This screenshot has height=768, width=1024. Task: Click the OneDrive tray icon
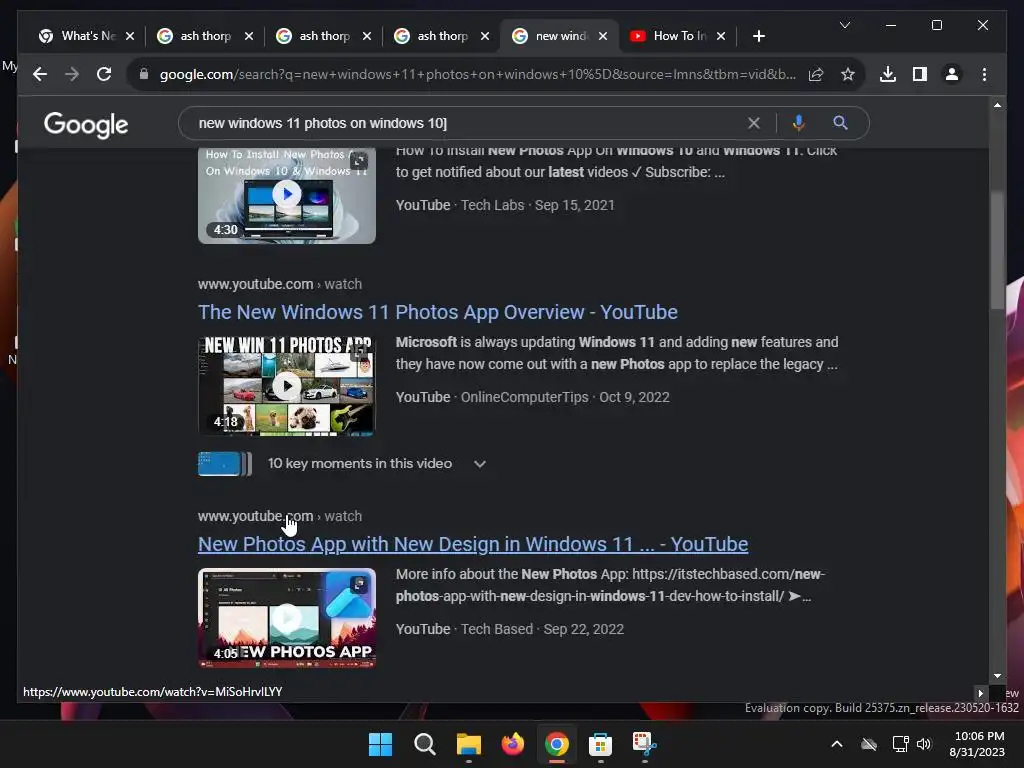point(869,744)
